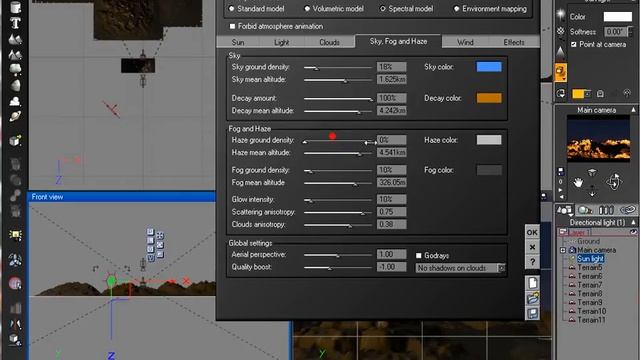The width and height of the screenshot is (640, 360).
Task: Click the cylinder primitive icon at toolbar top
Action: pyautogui.click(x=16, y=7)
